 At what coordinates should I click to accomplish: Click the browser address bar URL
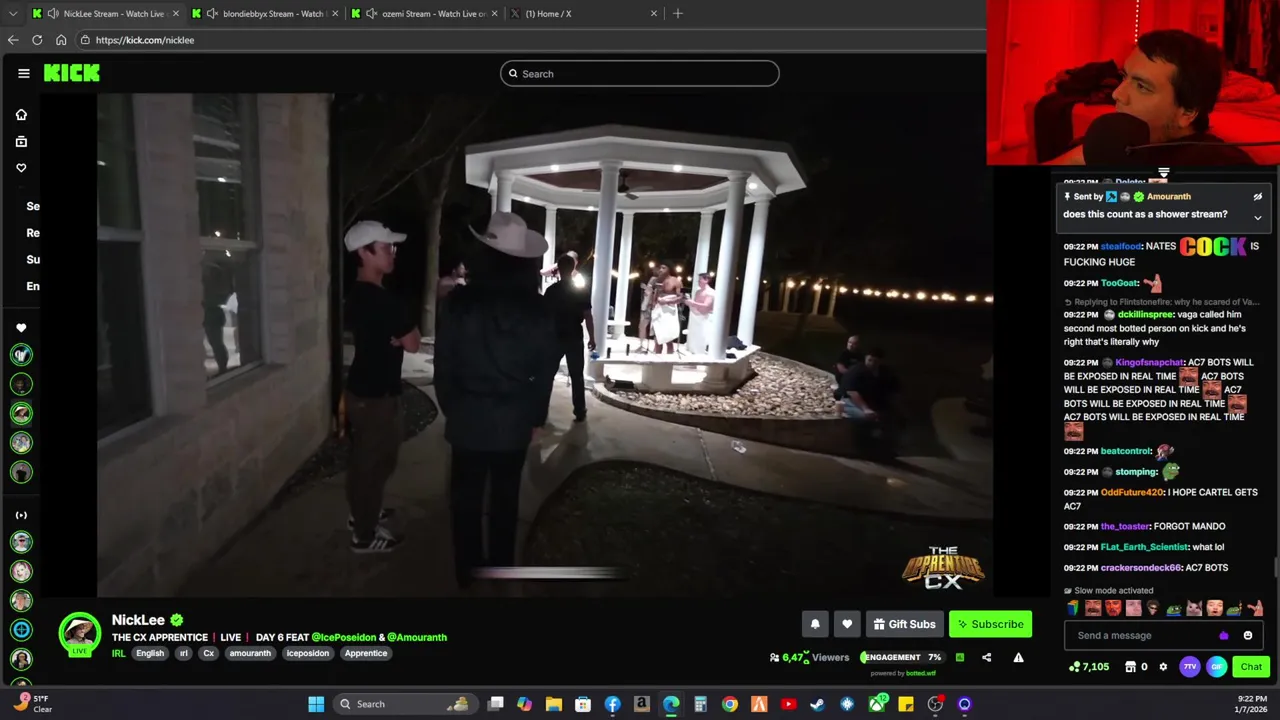(x=145, y=40)
